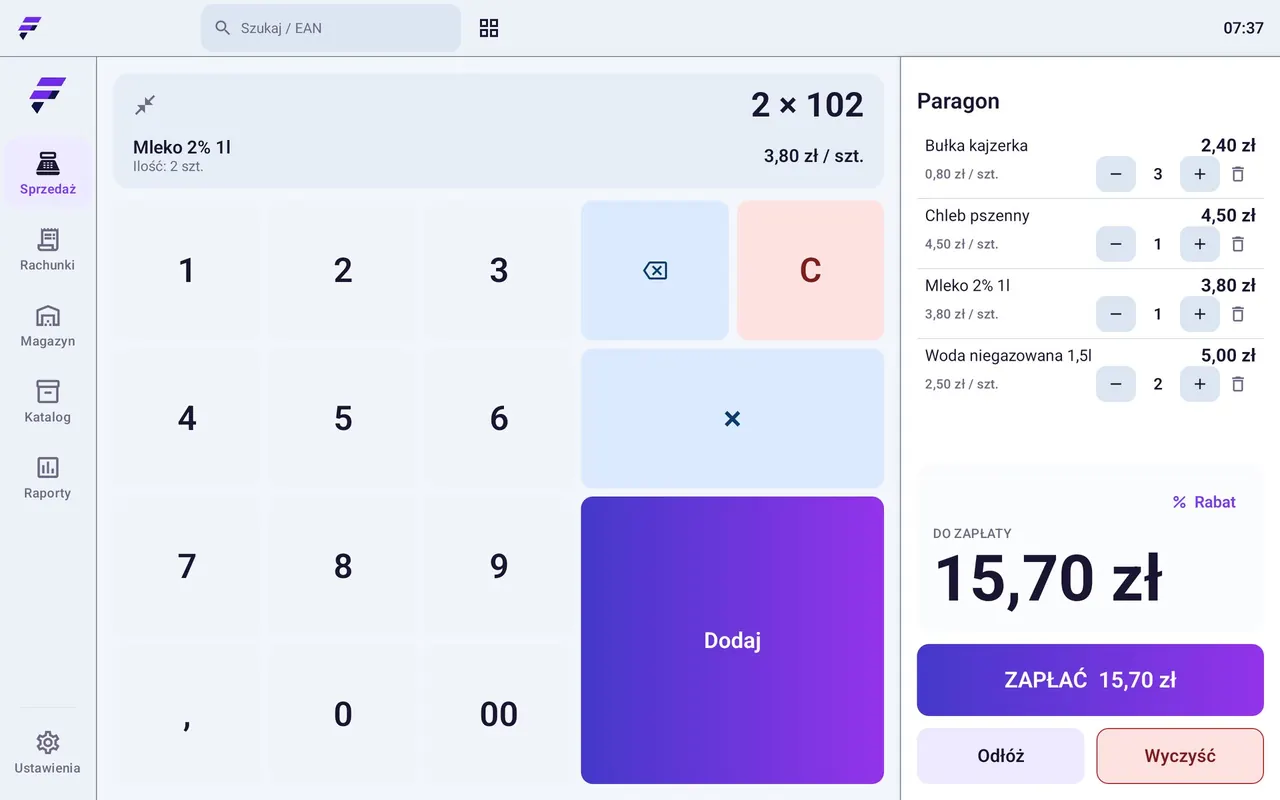Screen dimensions: 1280x800
Task: Click the logo in the top bar
Action: [x=30, y=28]
